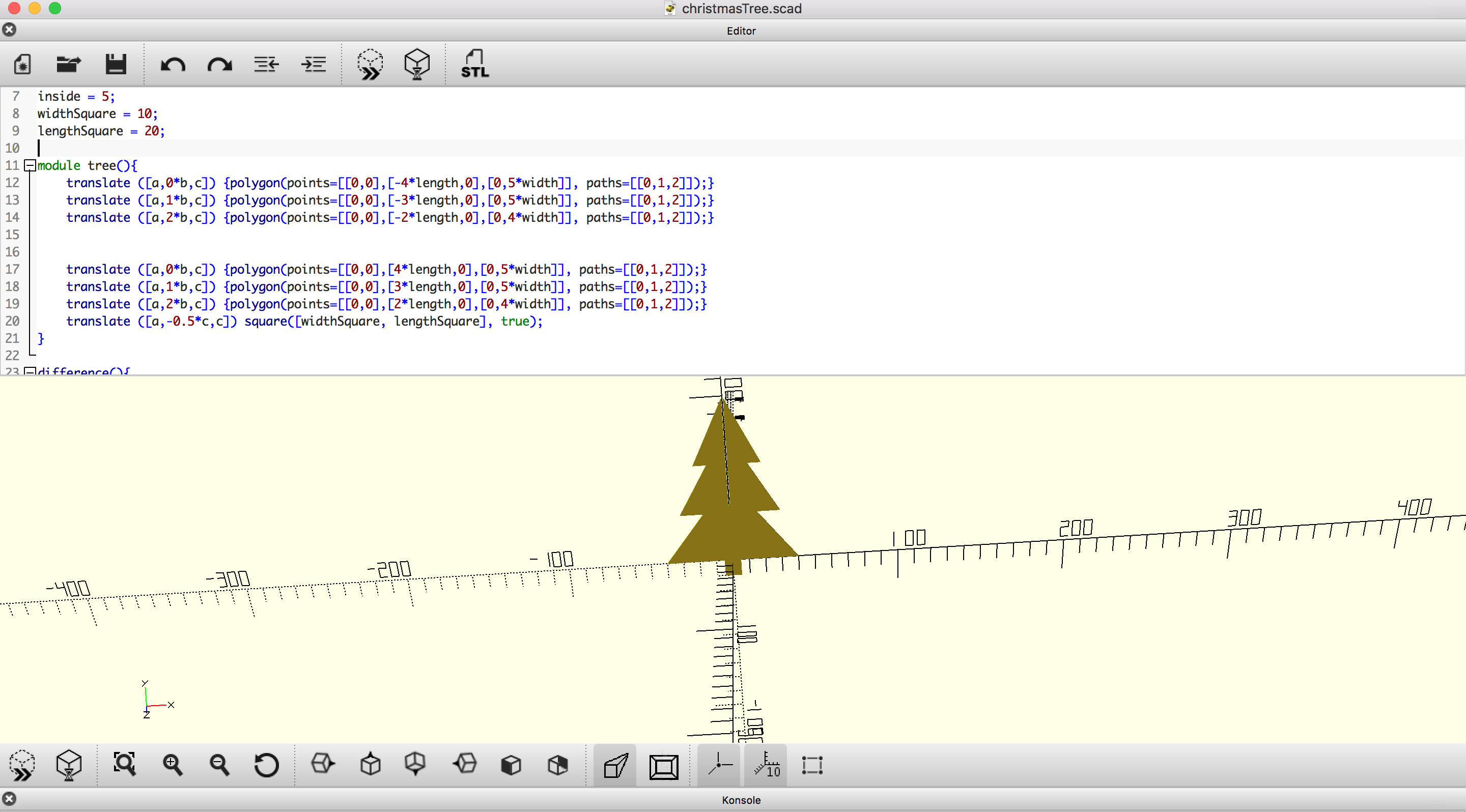This screenshot has width=1466, height=812.
Task: Click line 18 translate with 3*length
Action: (x=386, y=286)
